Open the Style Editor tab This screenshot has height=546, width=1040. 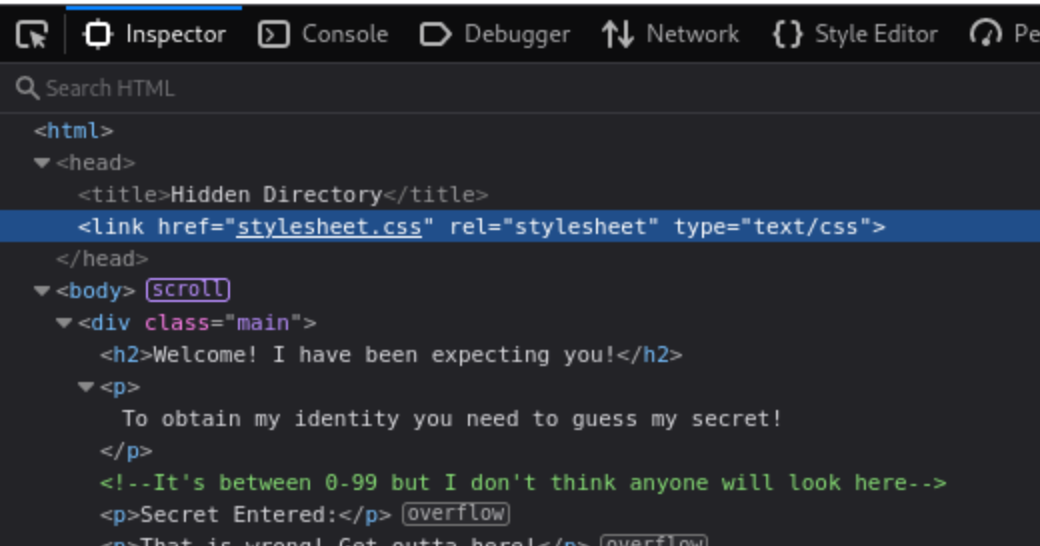pos(855,34)
